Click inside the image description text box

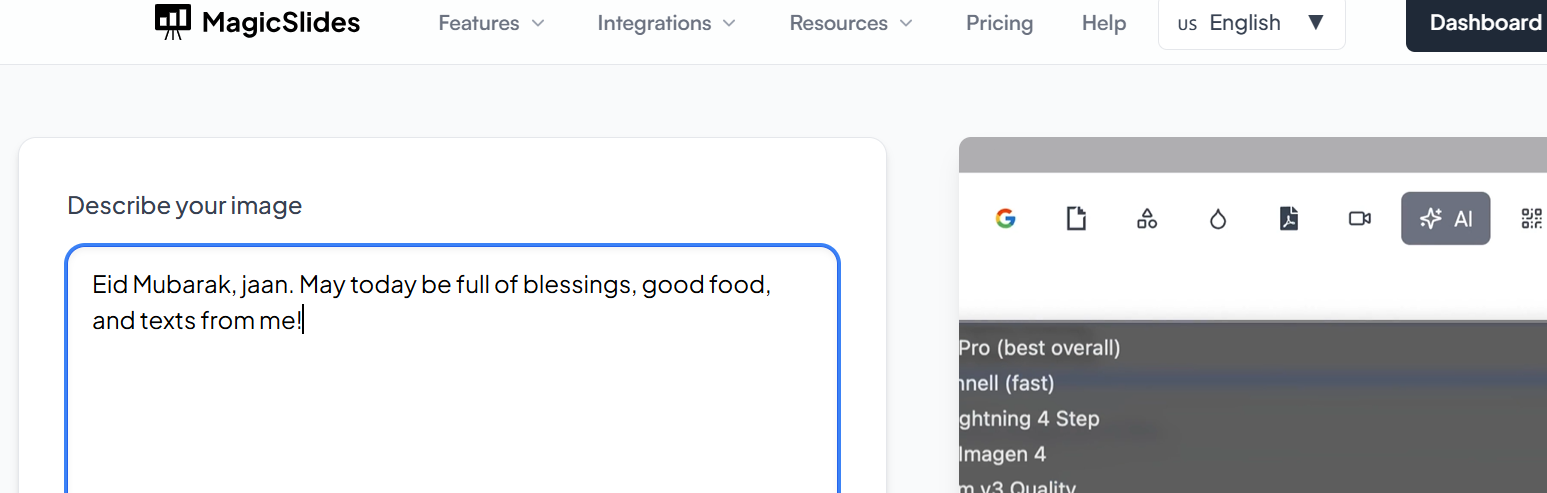tap(452, 400)
